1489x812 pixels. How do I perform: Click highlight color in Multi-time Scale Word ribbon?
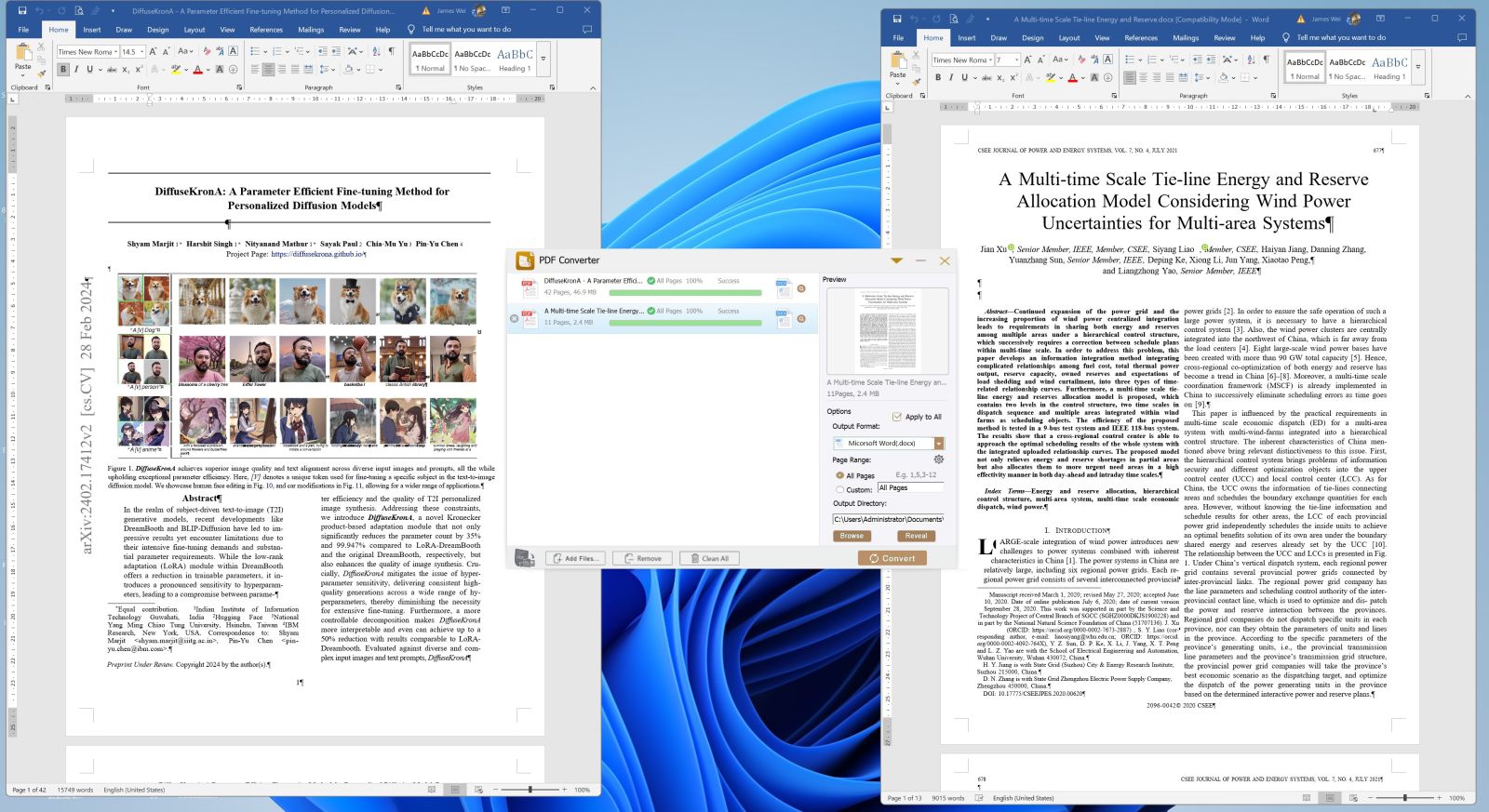tap(1051, 77)
